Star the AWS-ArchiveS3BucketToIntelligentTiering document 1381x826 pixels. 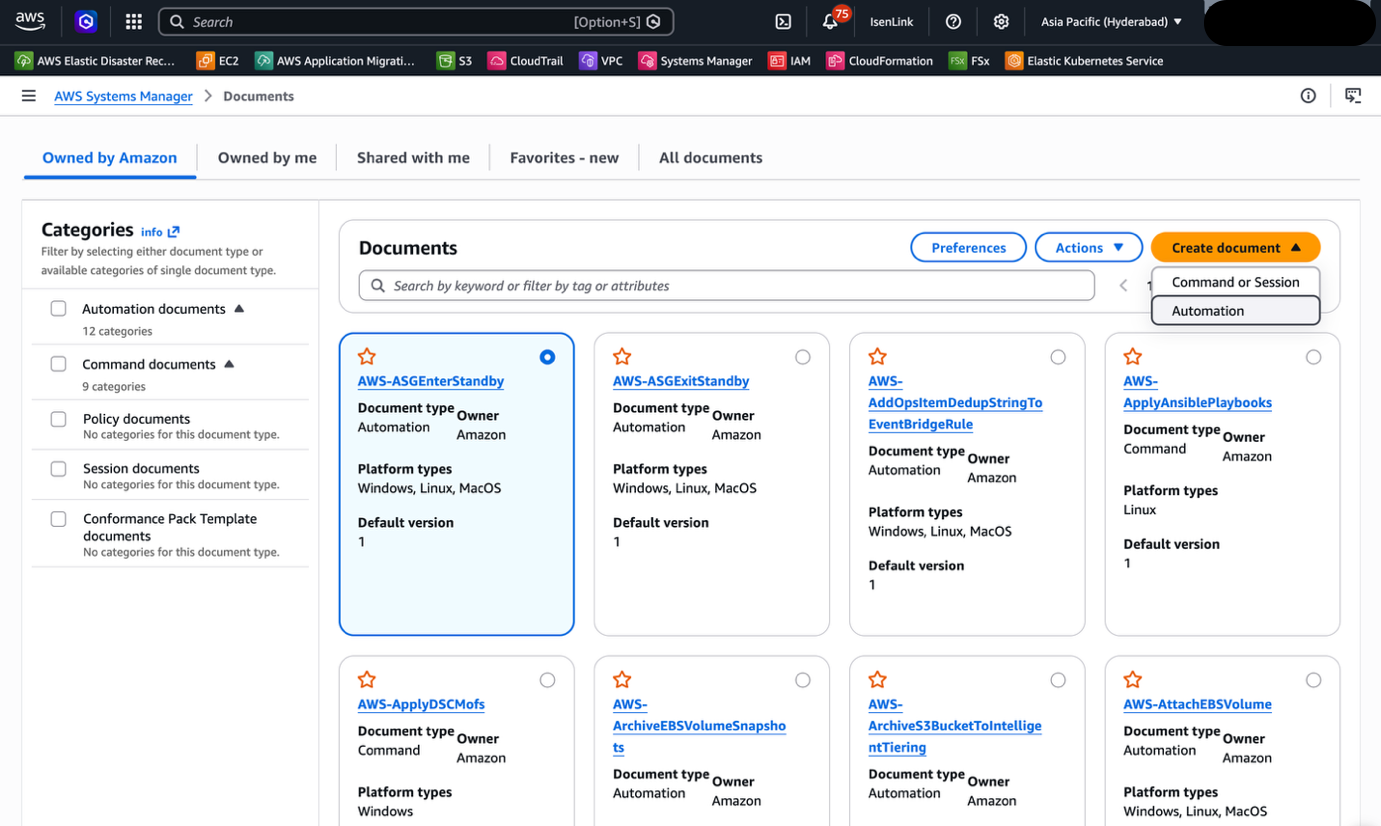877,680
